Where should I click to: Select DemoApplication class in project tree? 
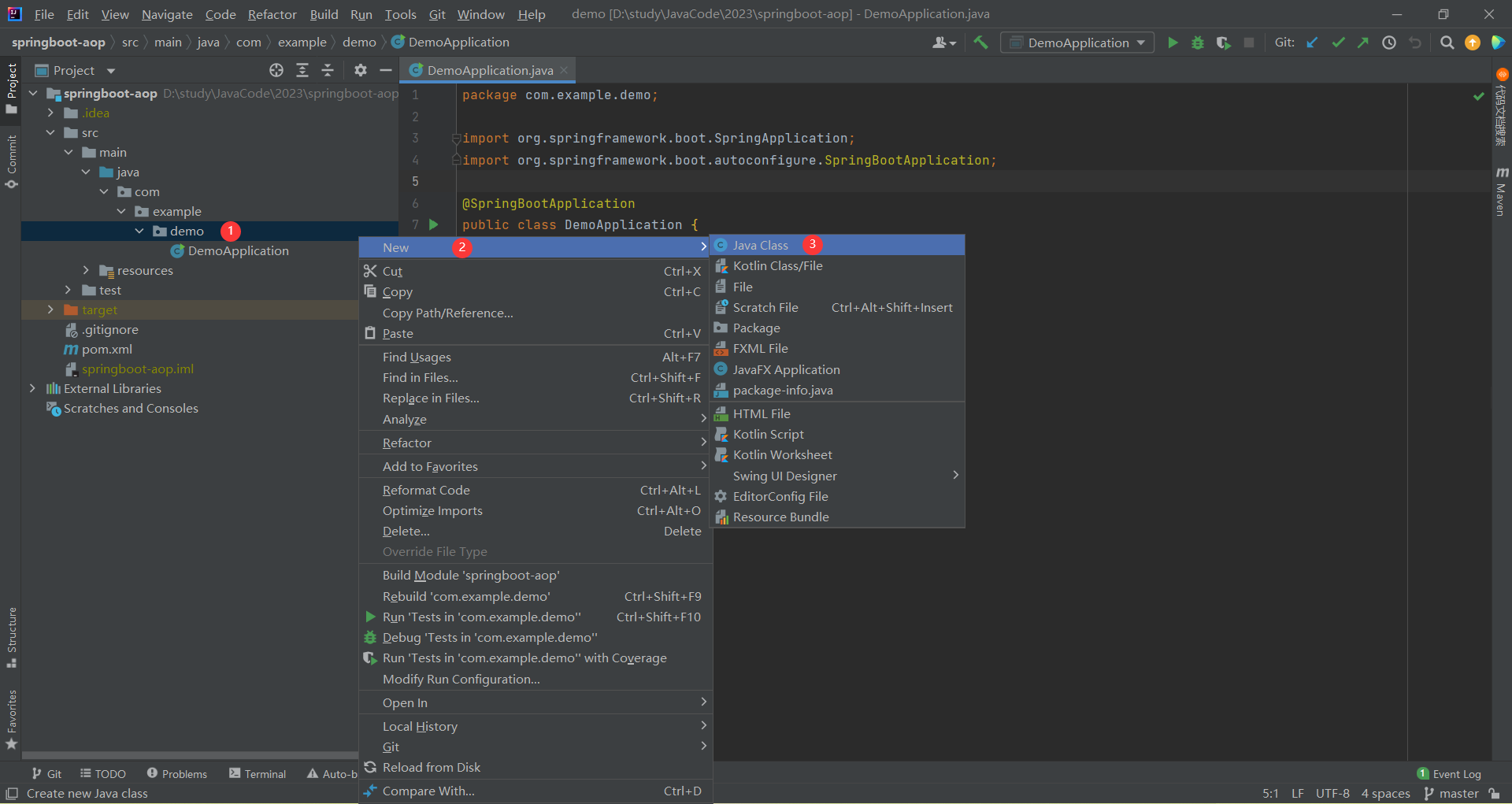(x=238, y=250)
